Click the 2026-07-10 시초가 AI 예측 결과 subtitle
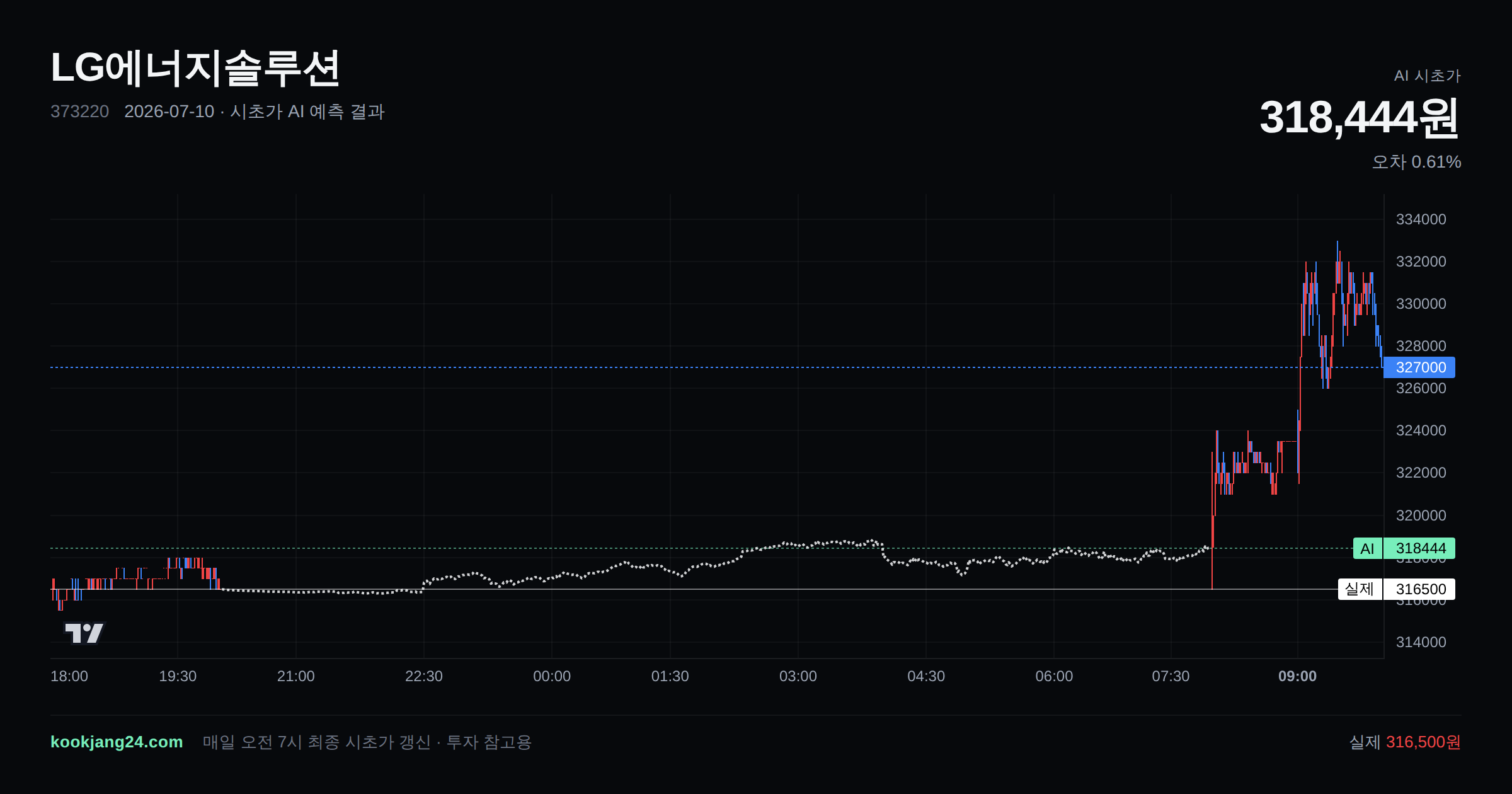This screenshot has height=794, width=1512. (x=255, y=112)
